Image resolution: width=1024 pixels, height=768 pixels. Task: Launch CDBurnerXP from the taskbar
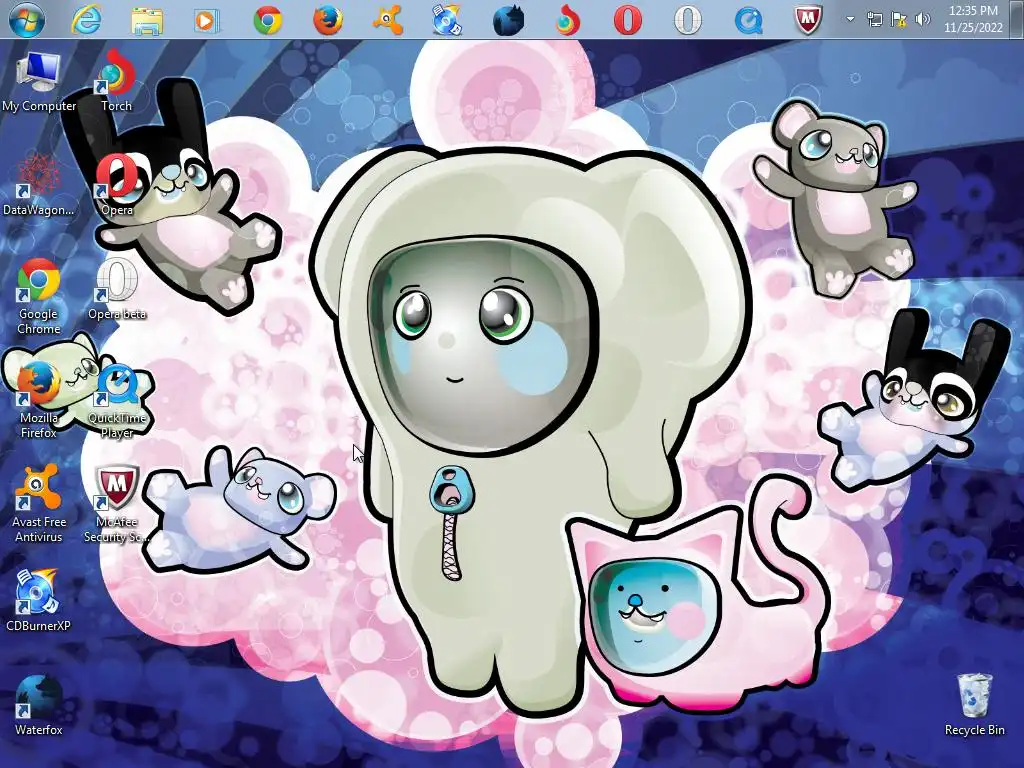pyautogui.click(x=447, y=20)
